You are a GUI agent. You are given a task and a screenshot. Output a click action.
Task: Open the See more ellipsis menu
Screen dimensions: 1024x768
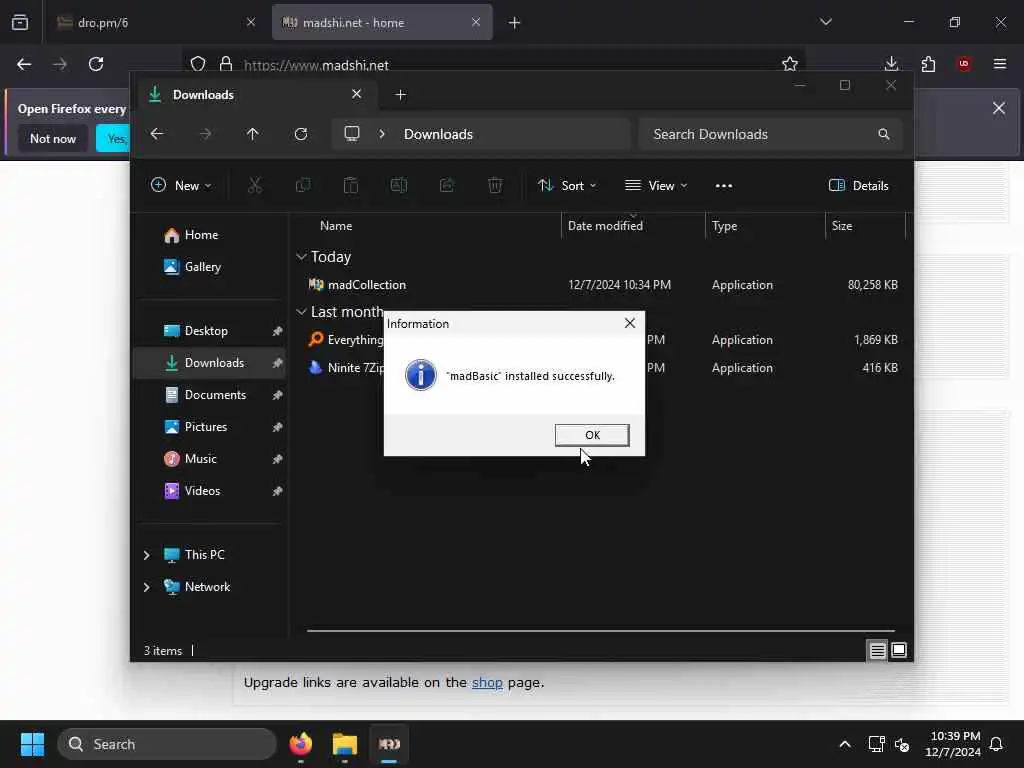coord(724,185)
